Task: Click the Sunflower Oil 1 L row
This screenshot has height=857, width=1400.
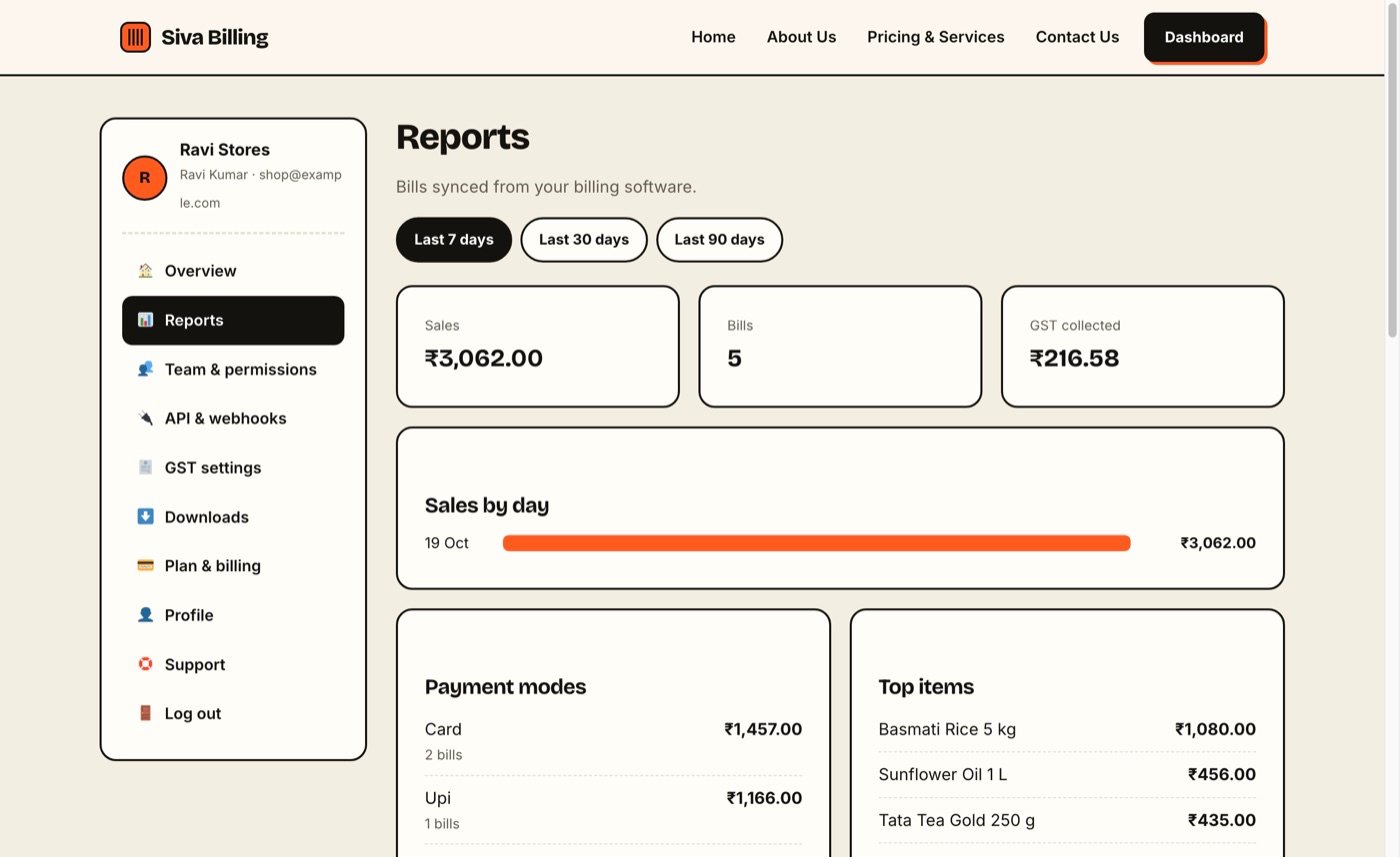Action: (x=1067, y=775)
